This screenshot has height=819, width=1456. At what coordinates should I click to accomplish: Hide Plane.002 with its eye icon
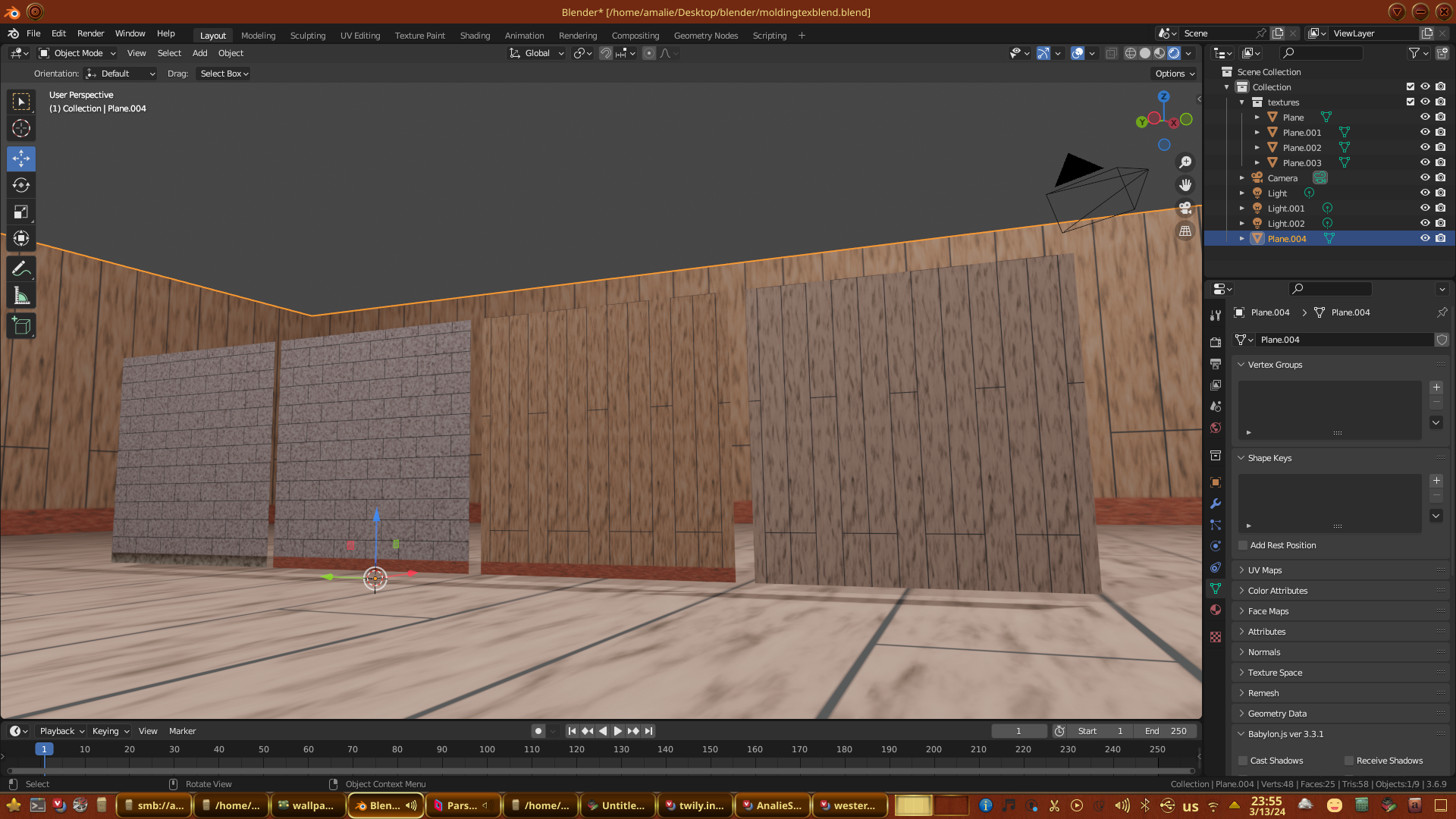(1425, 147)
